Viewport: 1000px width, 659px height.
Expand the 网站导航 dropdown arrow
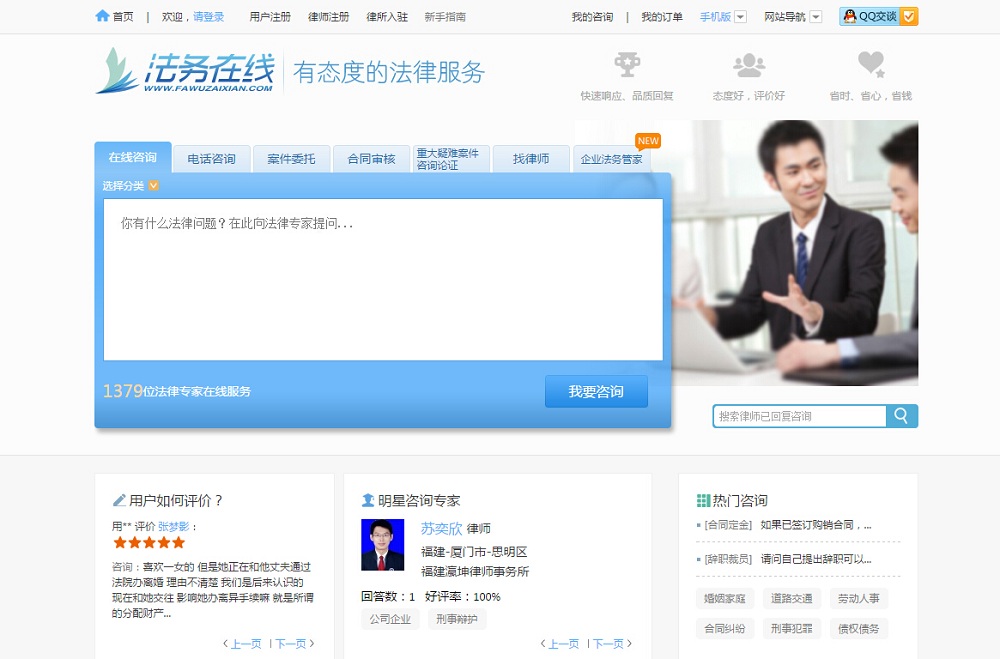(816, 17)
